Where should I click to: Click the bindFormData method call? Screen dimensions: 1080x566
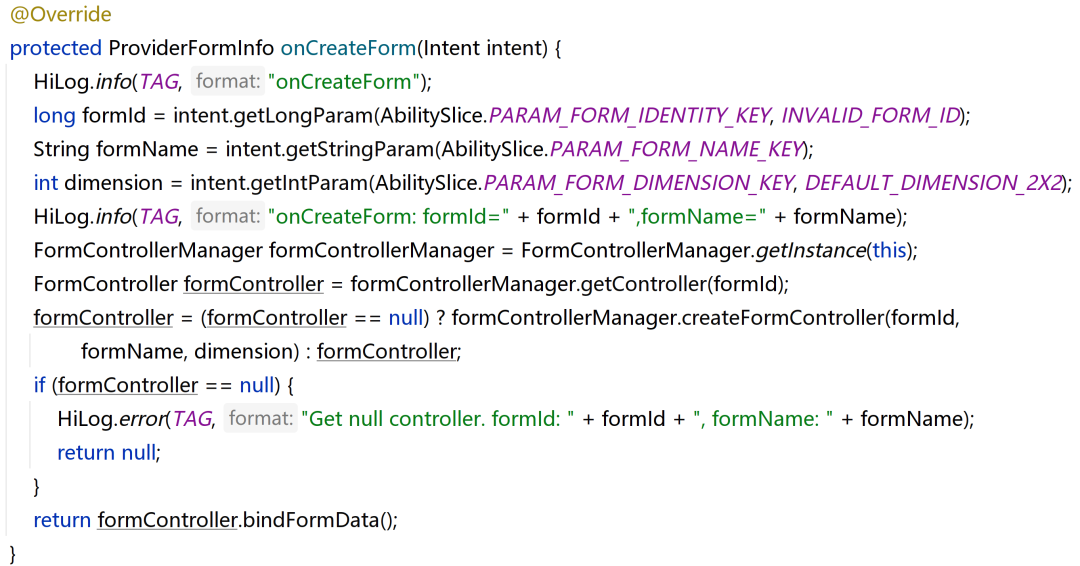320,520
